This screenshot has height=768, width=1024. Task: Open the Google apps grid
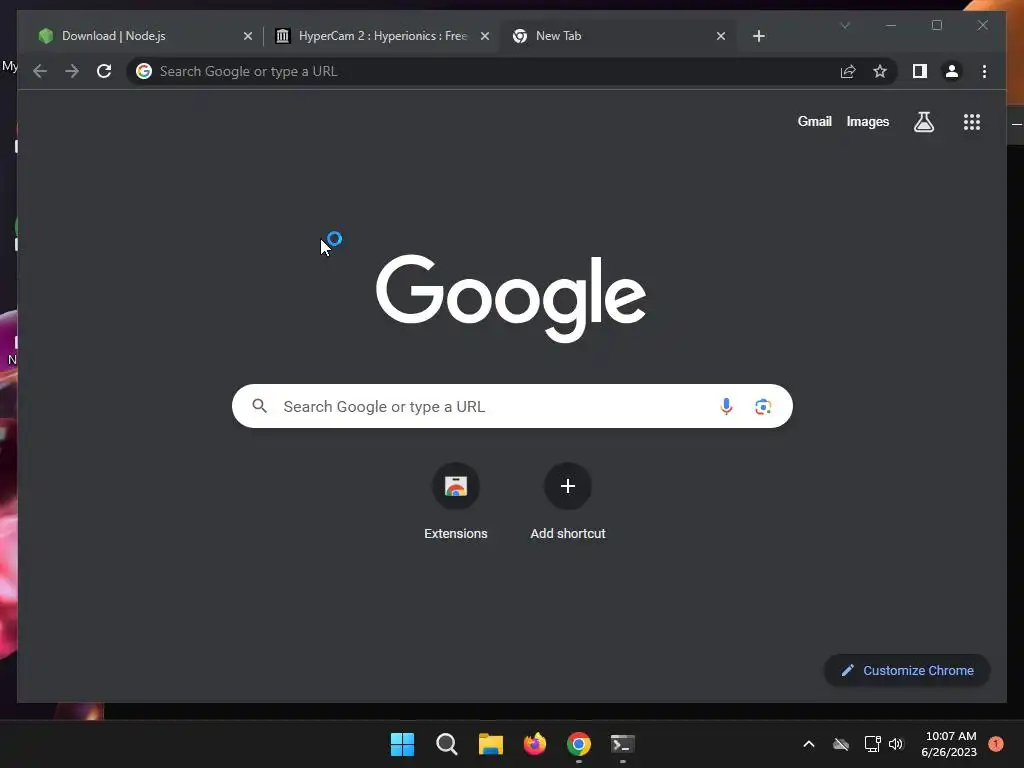tap(972, 121)
